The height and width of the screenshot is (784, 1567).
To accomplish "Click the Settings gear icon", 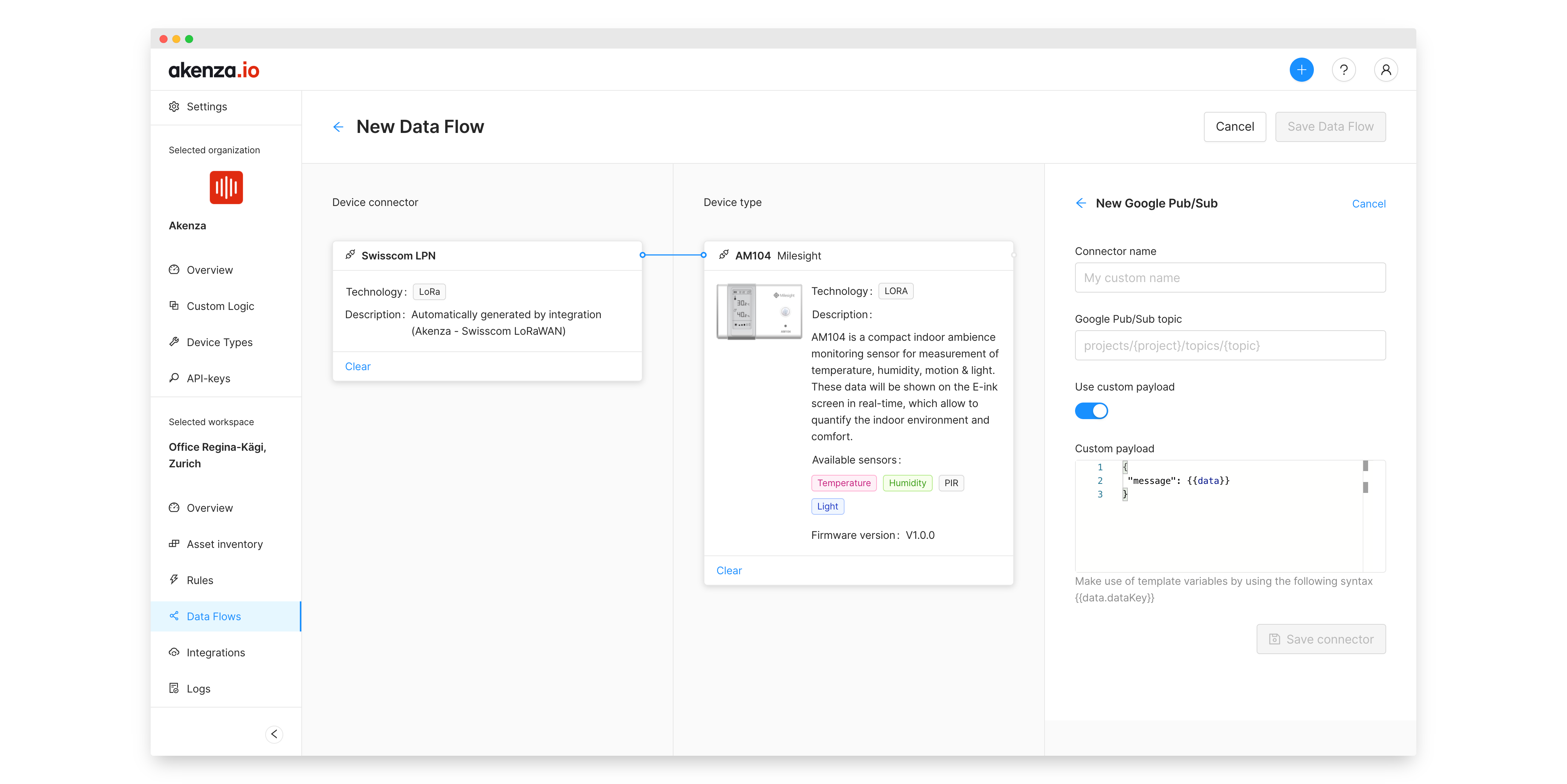I will click(x=174, y=107).
